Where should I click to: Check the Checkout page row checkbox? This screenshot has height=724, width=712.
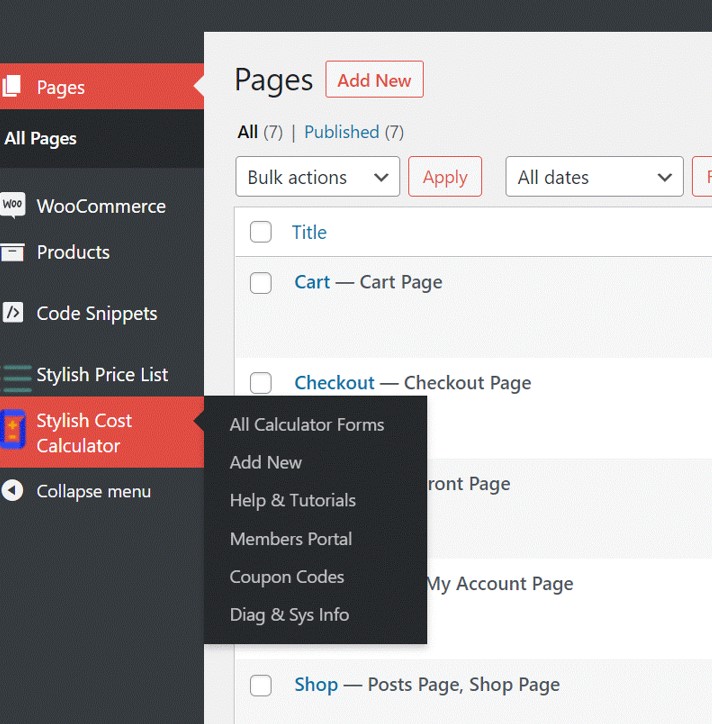pyautogui.click(x=260, y=383)
